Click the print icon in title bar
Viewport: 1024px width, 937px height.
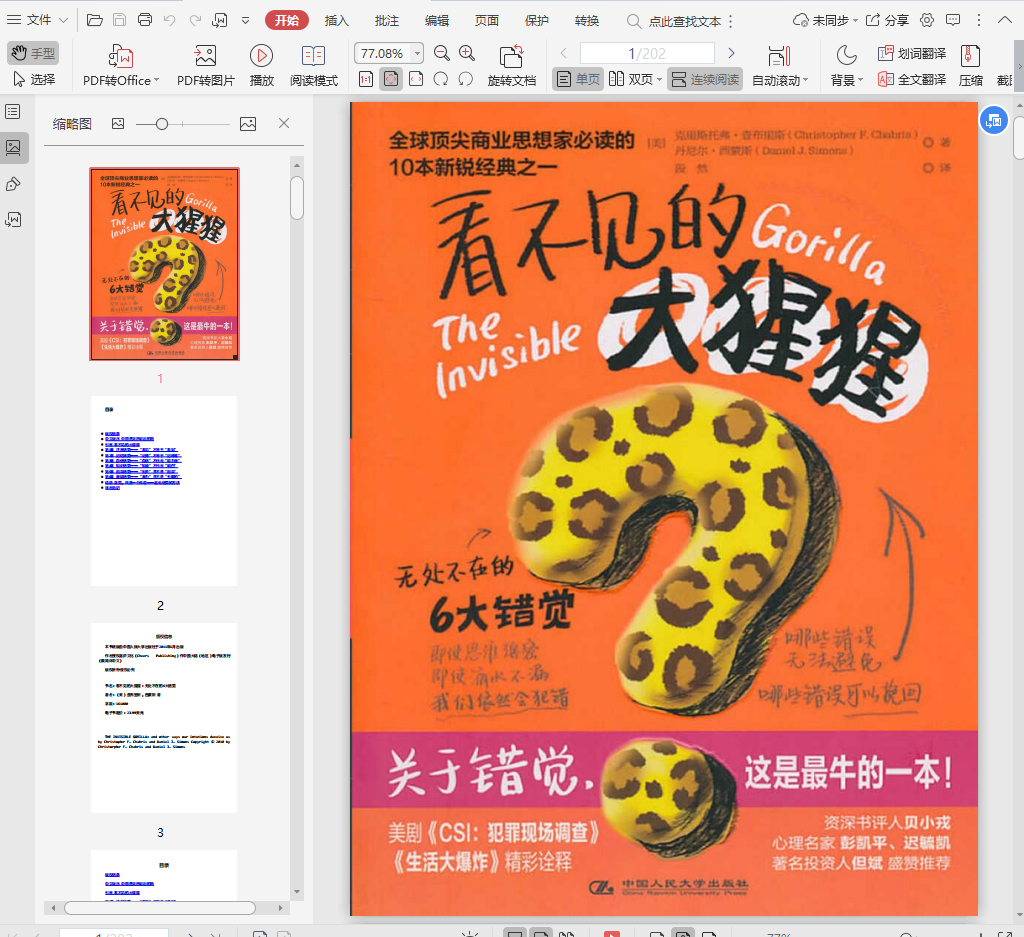pyautogui.click(x=145, y=20)
